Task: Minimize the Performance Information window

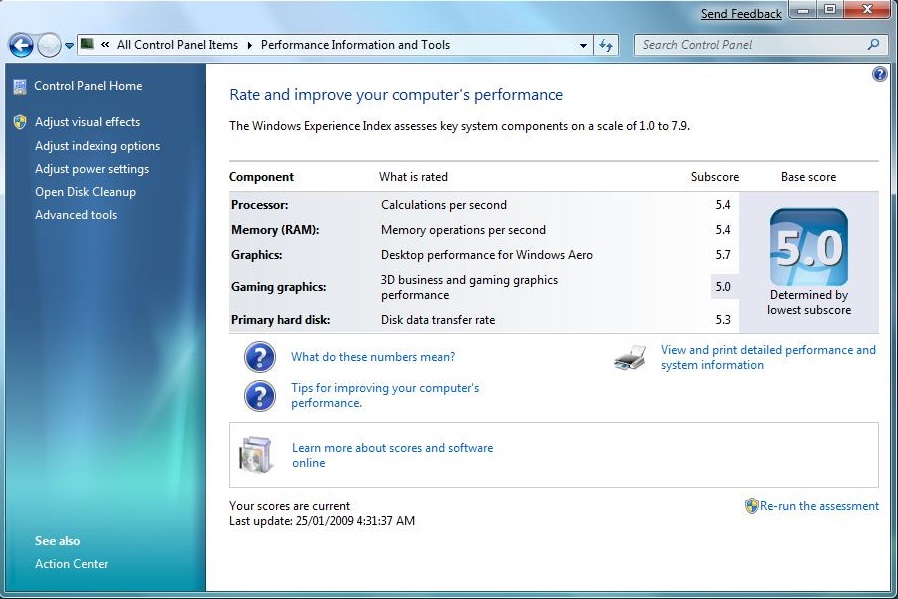Action: [x=803, y=10]
